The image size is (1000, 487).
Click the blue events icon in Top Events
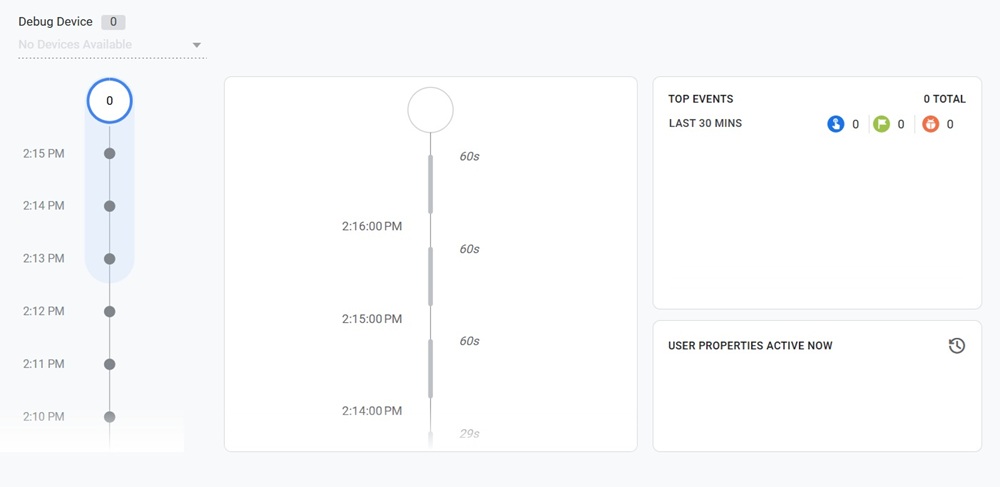836,124
